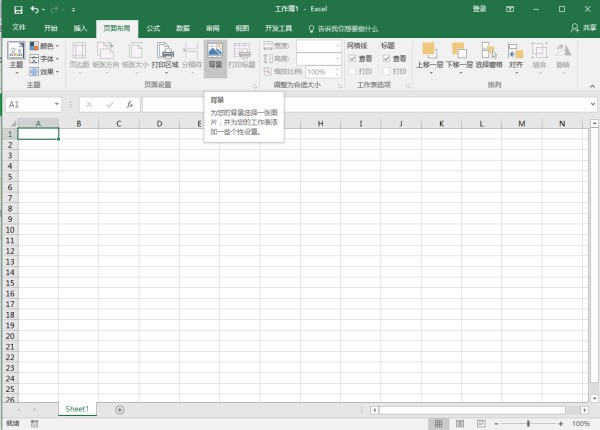This screenshot has width=600, height=430.
Task: Click the Tell Me search box
Action: (343, 29)
